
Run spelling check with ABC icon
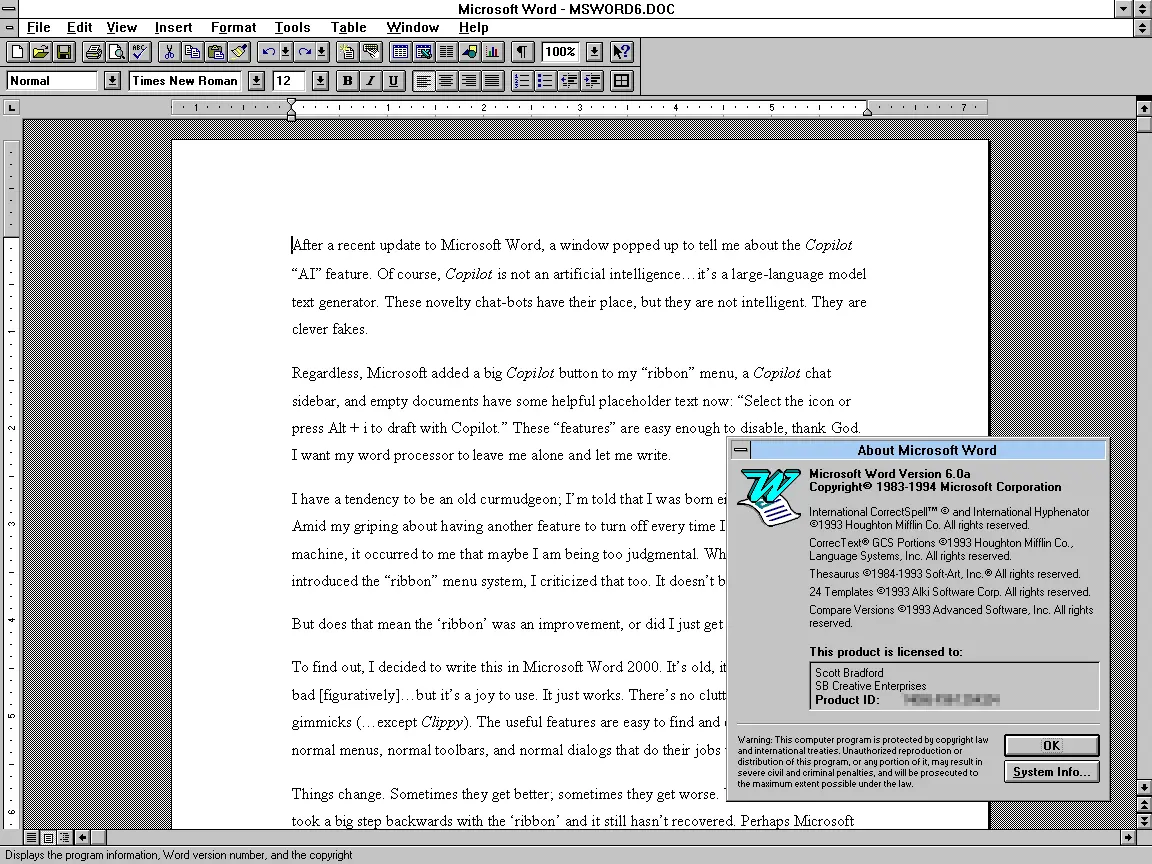click(139, 52)
